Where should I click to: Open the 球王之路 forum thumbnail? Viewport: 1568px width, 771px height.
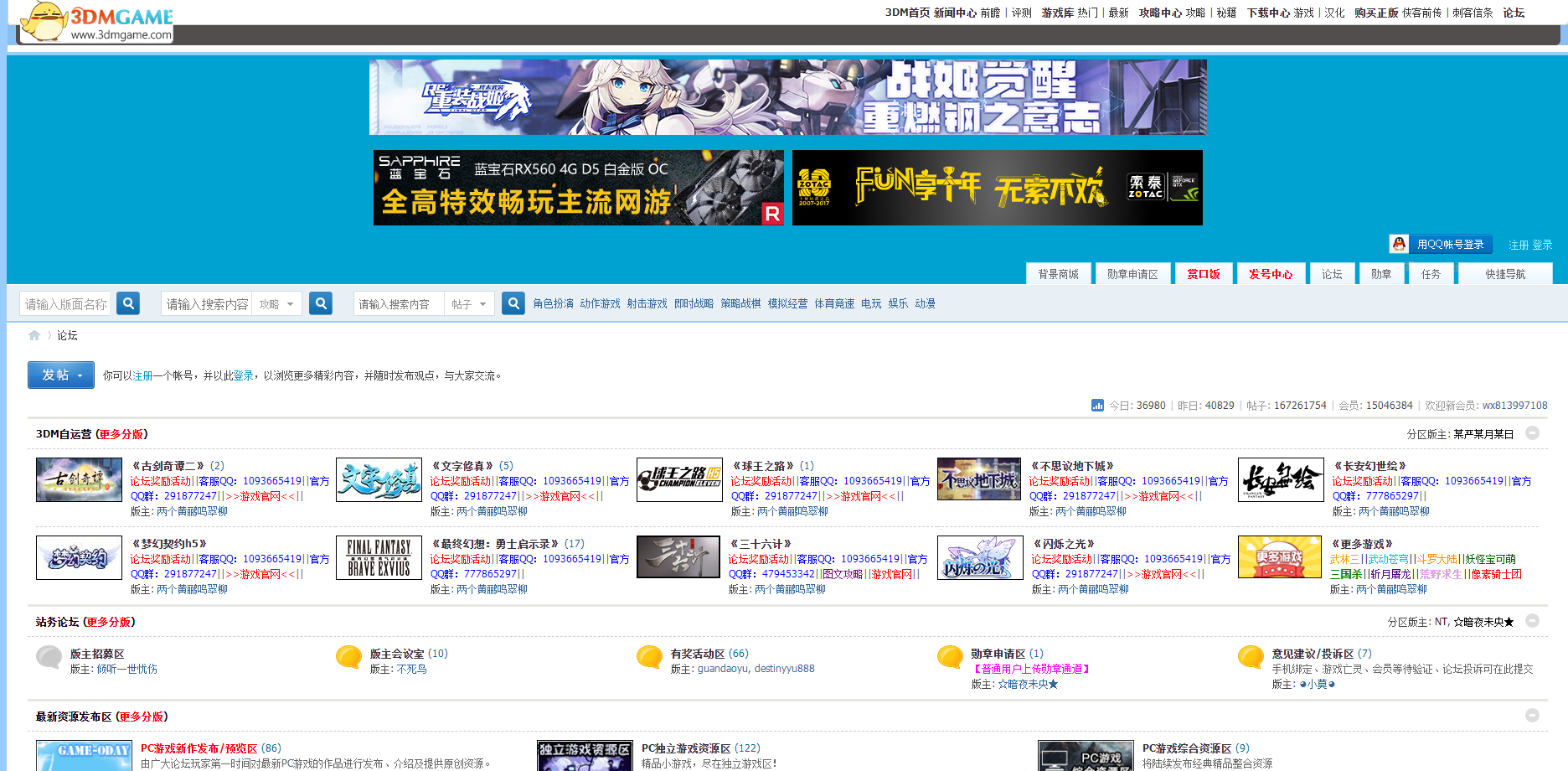(x=679, y=480)
